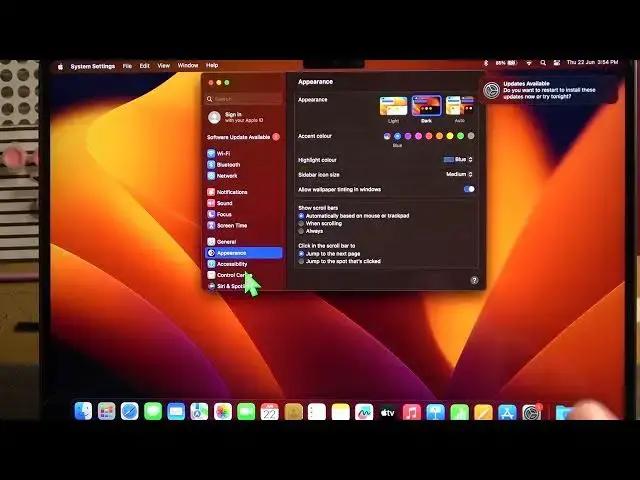Screen dimensions: 640x480
Task: Open the View menu
Action: (164, 65)
